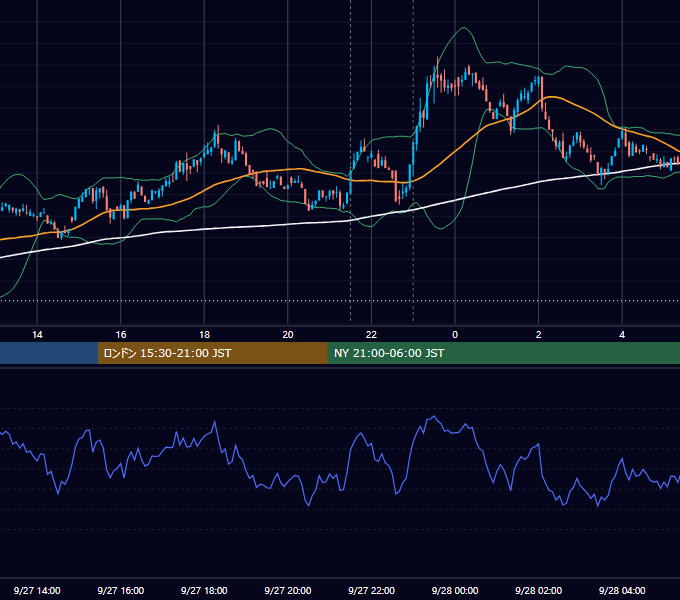Click the 9/27 22:00 date label
Image resolution: width=680 pixels, height=600 pixels.
(x=371, y=590)
